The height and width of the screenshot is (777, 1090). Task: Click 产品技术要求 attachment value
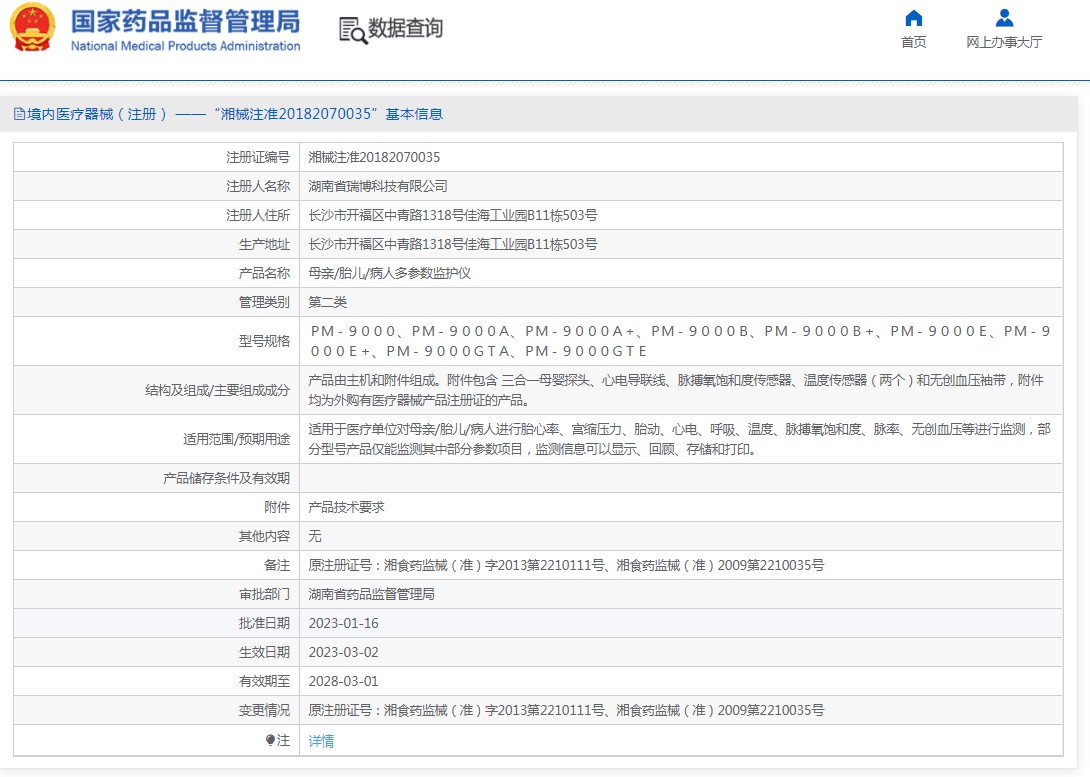pos(346,507)
